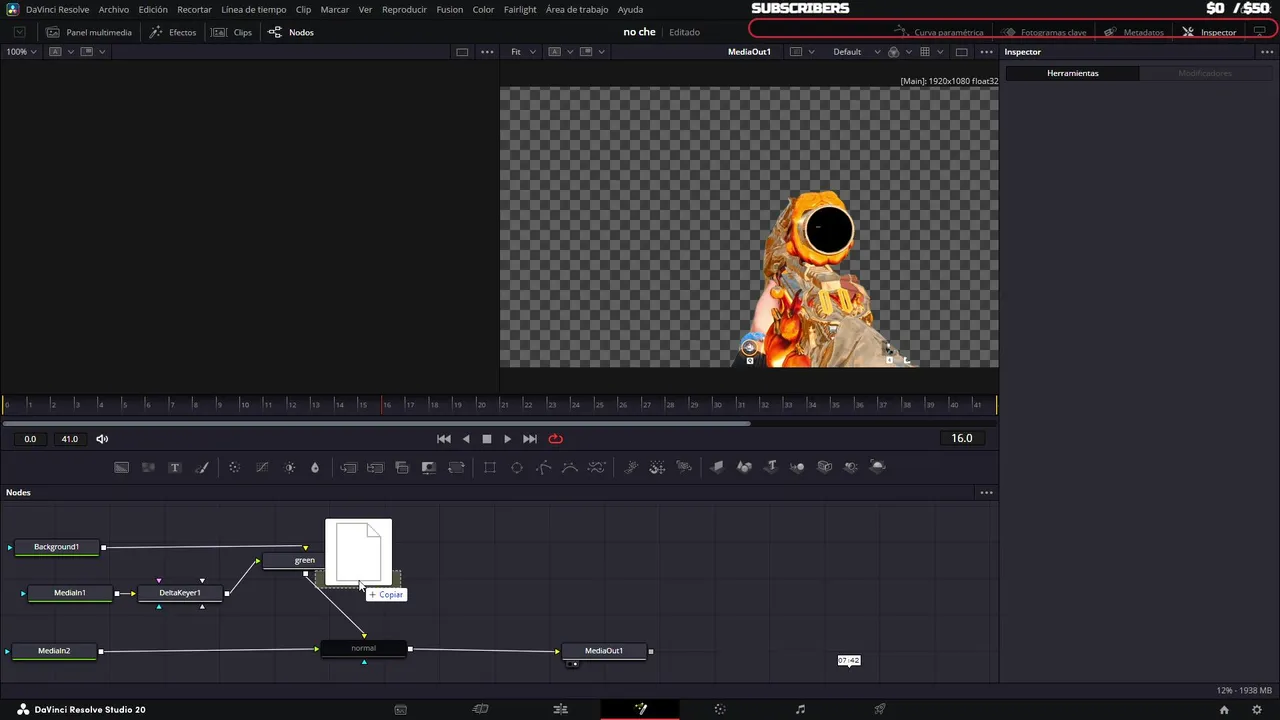Open the Fusion page in the bottom bar

tap(640, 709)
